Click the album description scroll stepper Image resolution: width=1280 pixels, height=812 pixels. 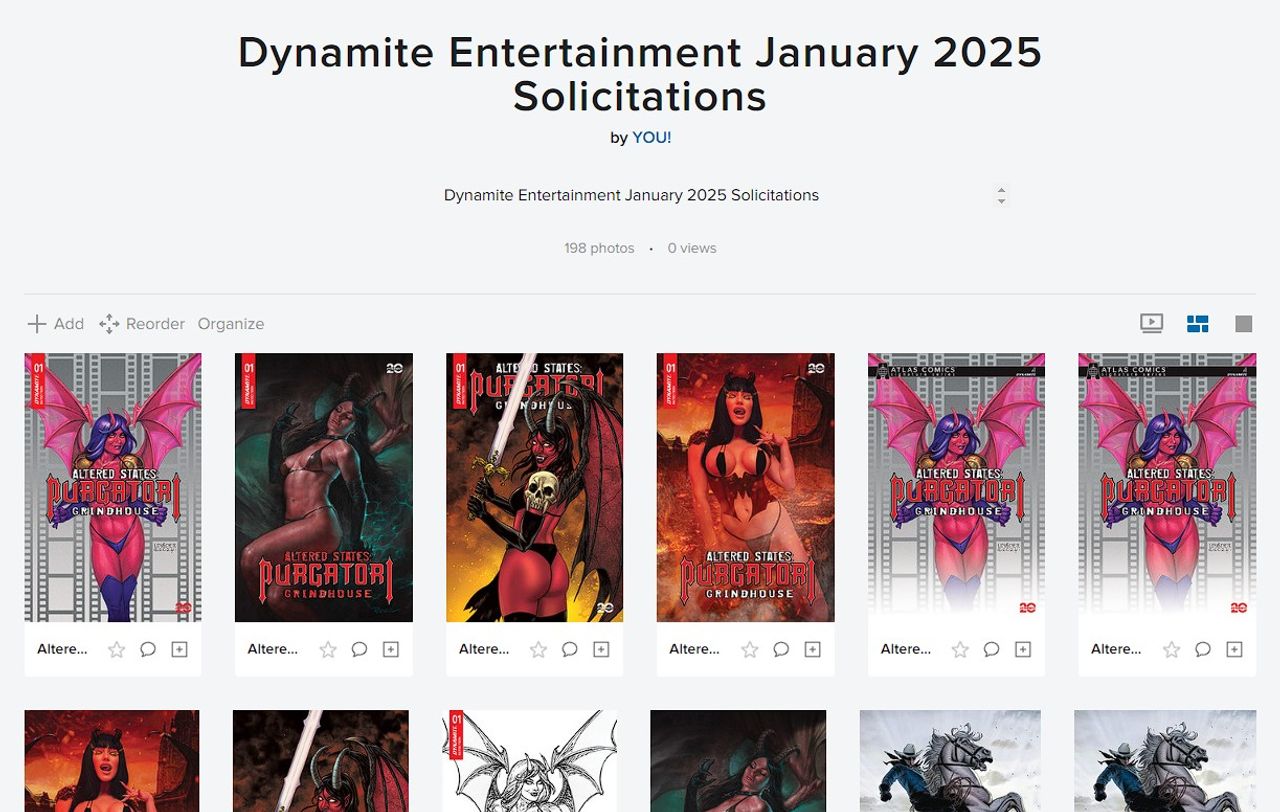pyautogui.click(x=1001, y=195)
